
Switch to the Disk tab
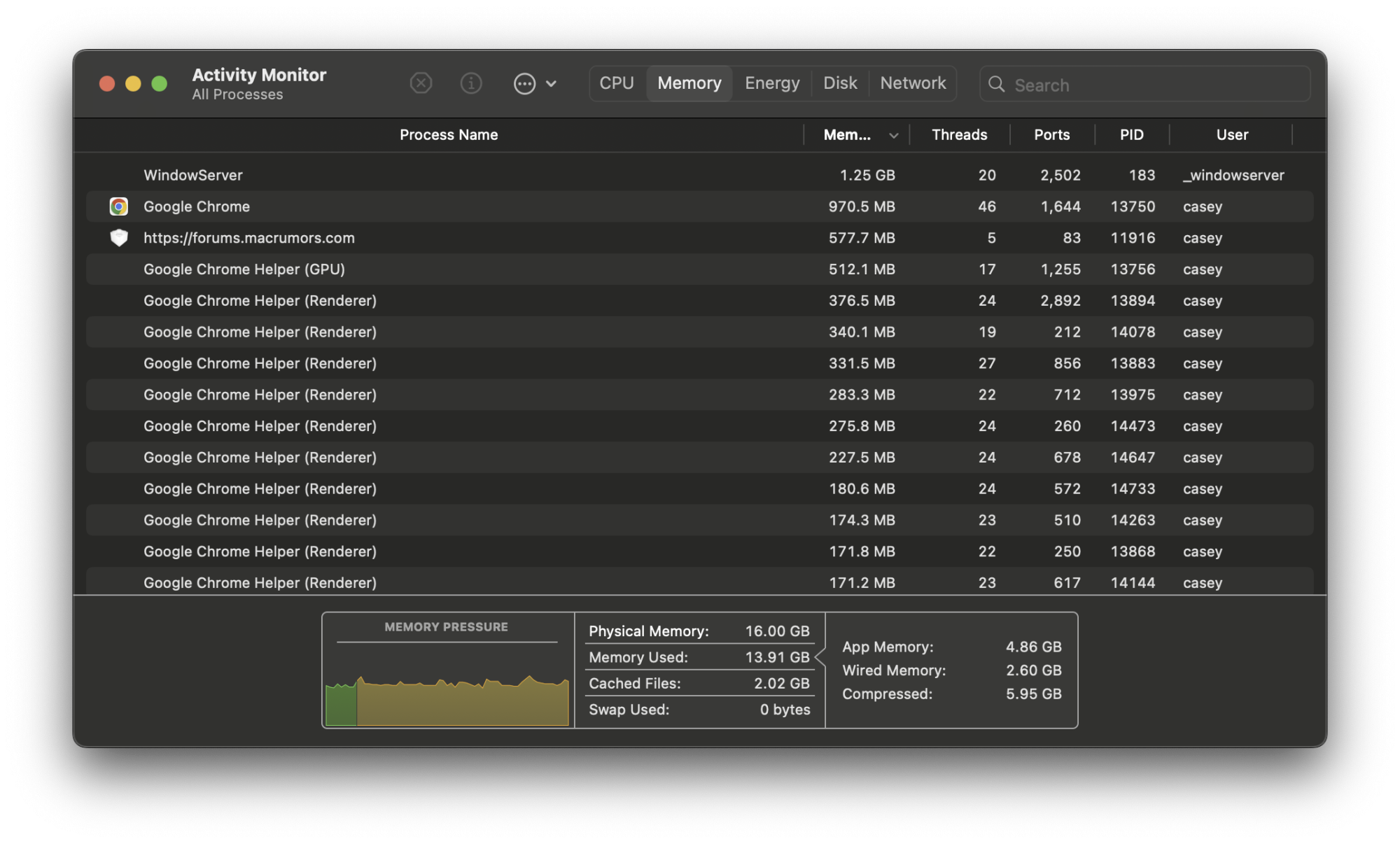(840, 83)
